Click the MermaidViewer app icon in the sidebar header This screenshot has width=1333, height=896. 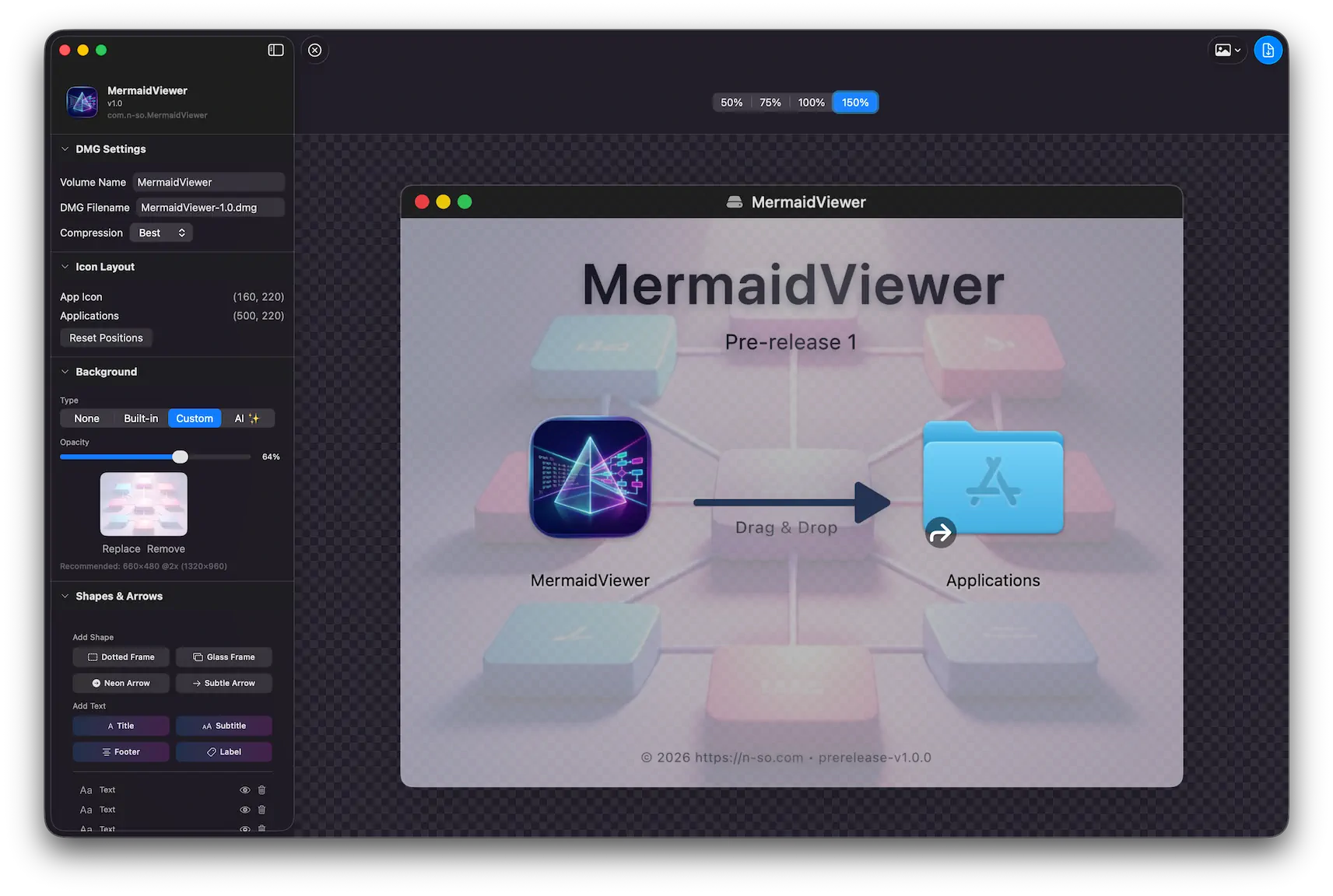point(82,102)
